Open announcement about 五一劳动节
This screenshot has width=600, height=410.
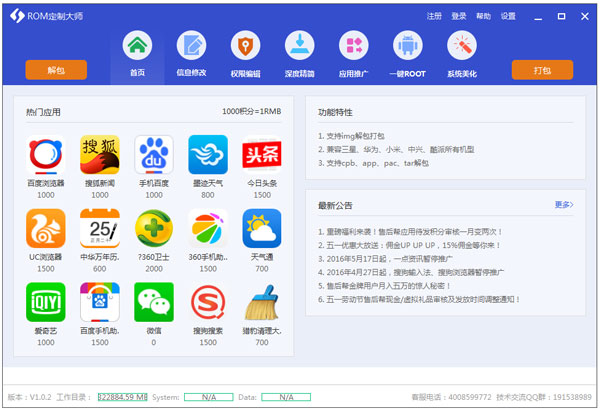(x=419, y=299)
